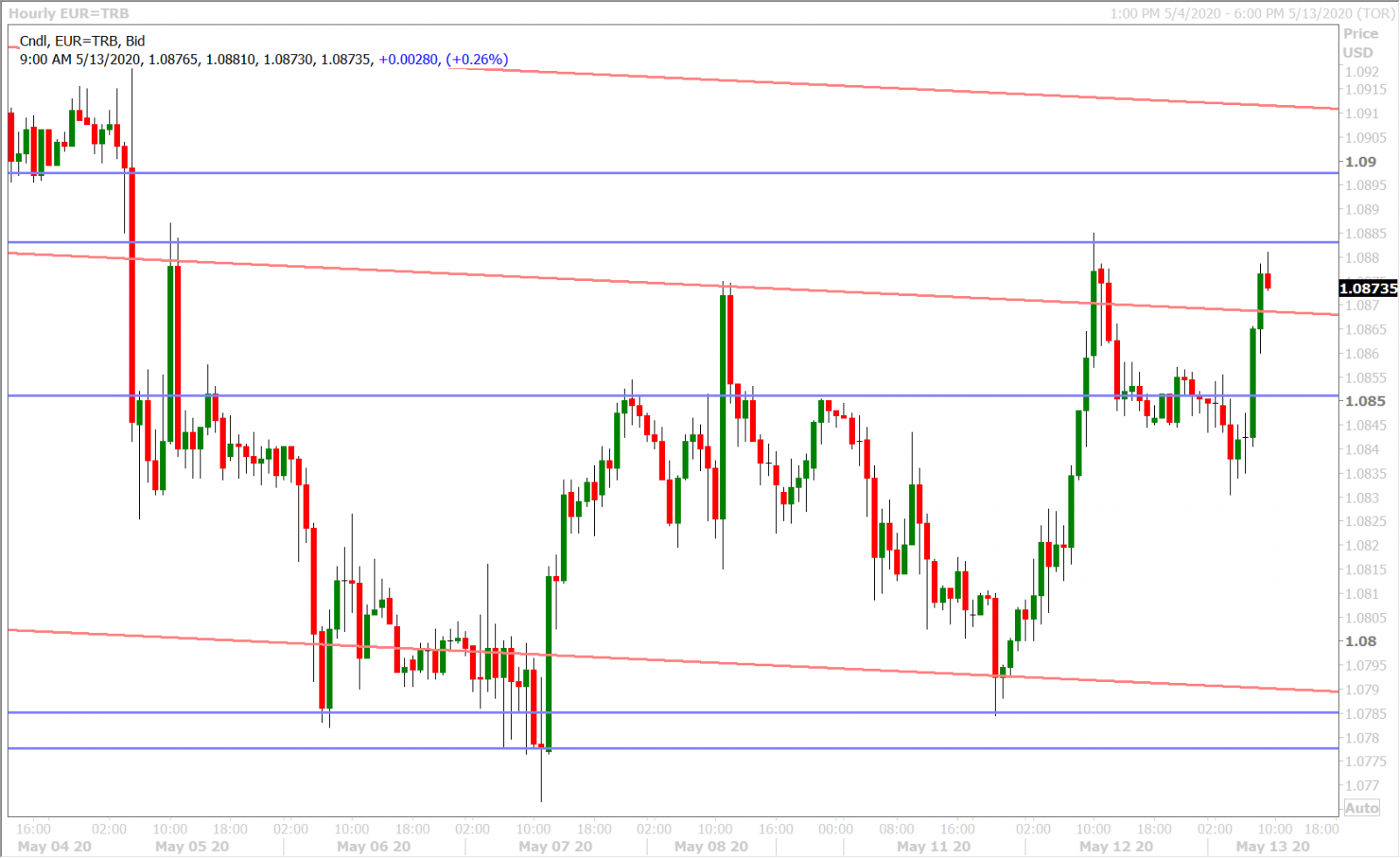Screen dimensions: 1400x858
Task: Click the 1.079 price axis label
Action: click(x=1361, y=690)
